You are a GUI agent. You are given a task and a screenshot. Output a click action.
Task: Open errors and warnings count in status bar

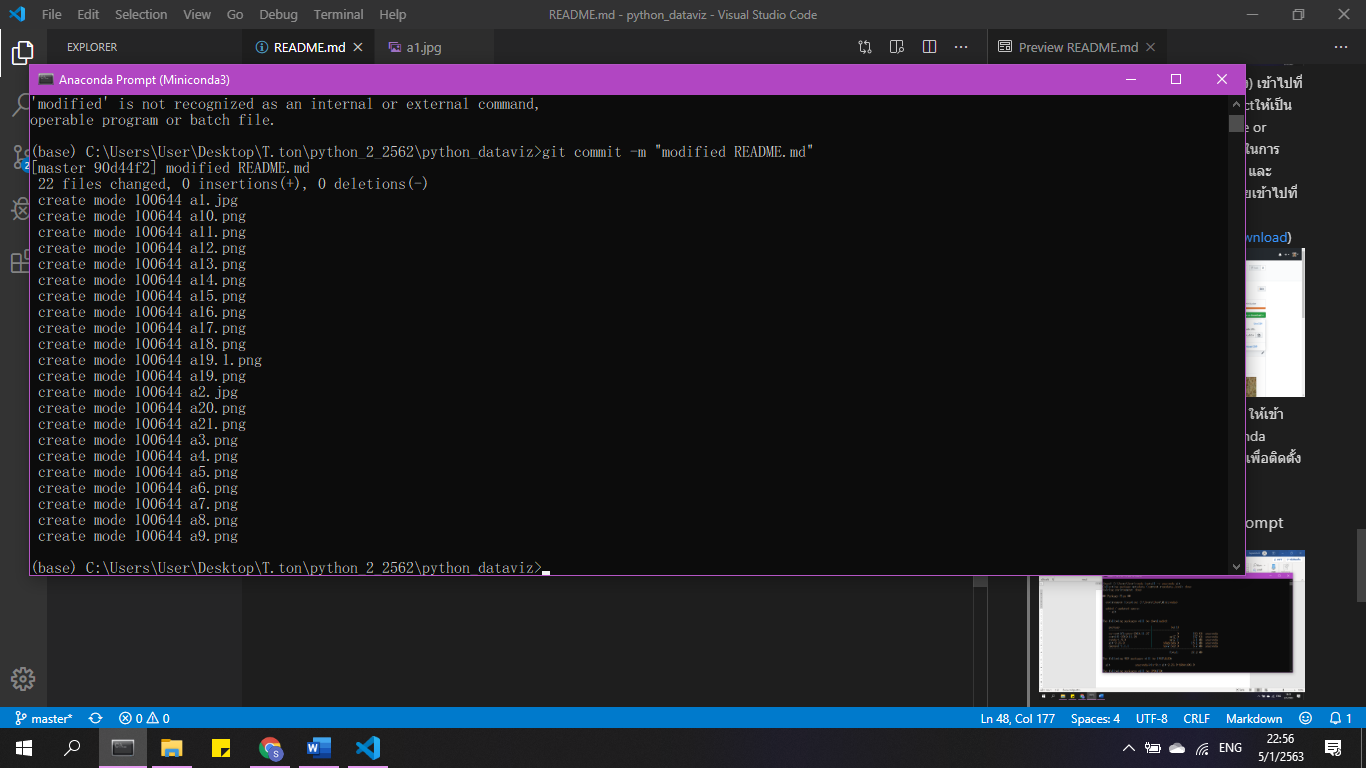pyautogui.click(x=144, y=718)
